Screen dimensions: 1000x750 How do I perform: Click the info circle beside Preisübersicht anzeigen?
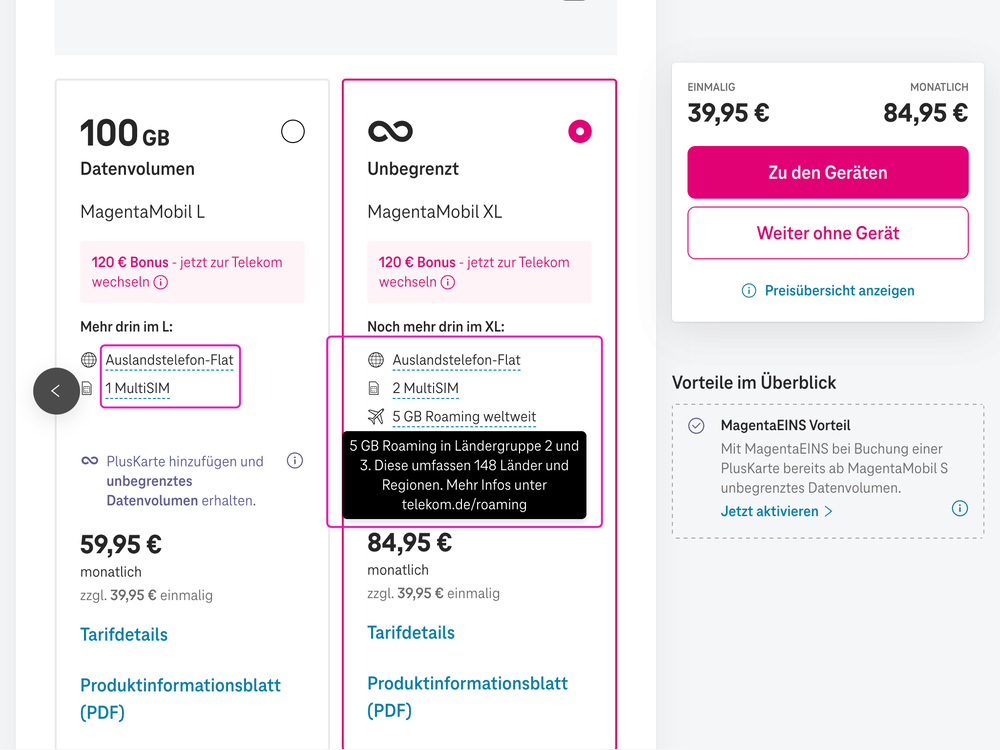(748, 290)
